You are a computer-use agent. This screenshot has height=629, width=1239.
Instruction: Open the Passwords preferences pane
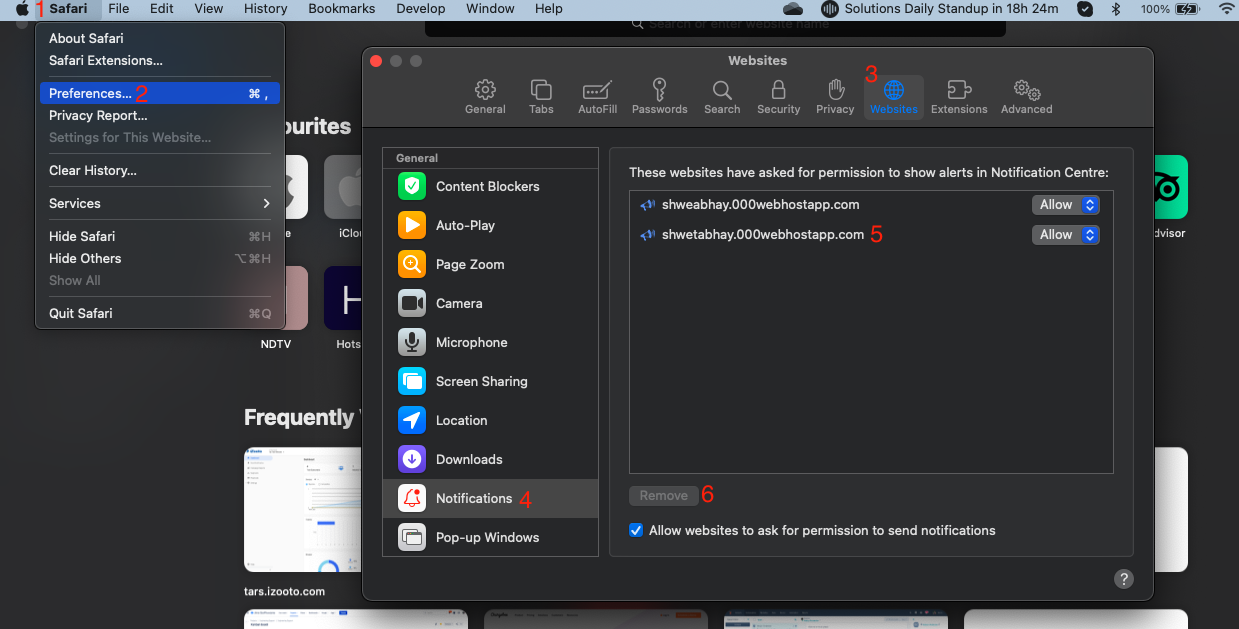tap(660, 97)
